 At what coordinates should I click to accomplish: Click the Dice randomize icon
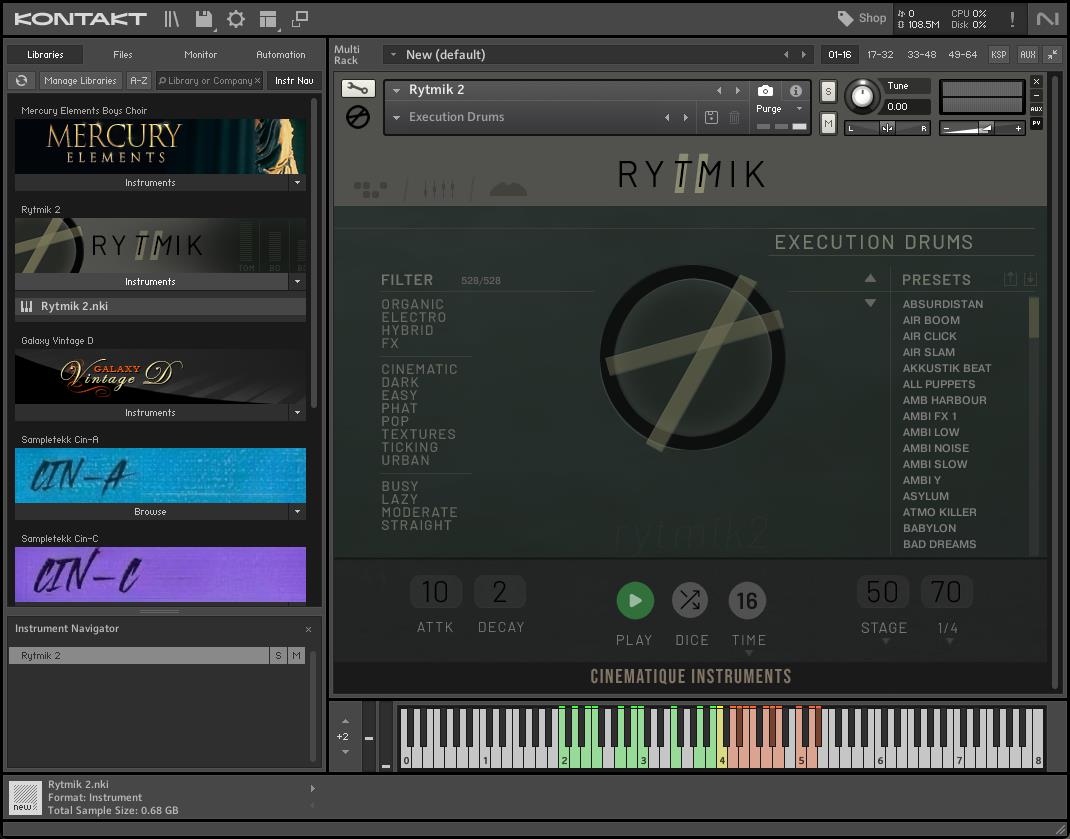pyautogui.click(x=690, y=600)
